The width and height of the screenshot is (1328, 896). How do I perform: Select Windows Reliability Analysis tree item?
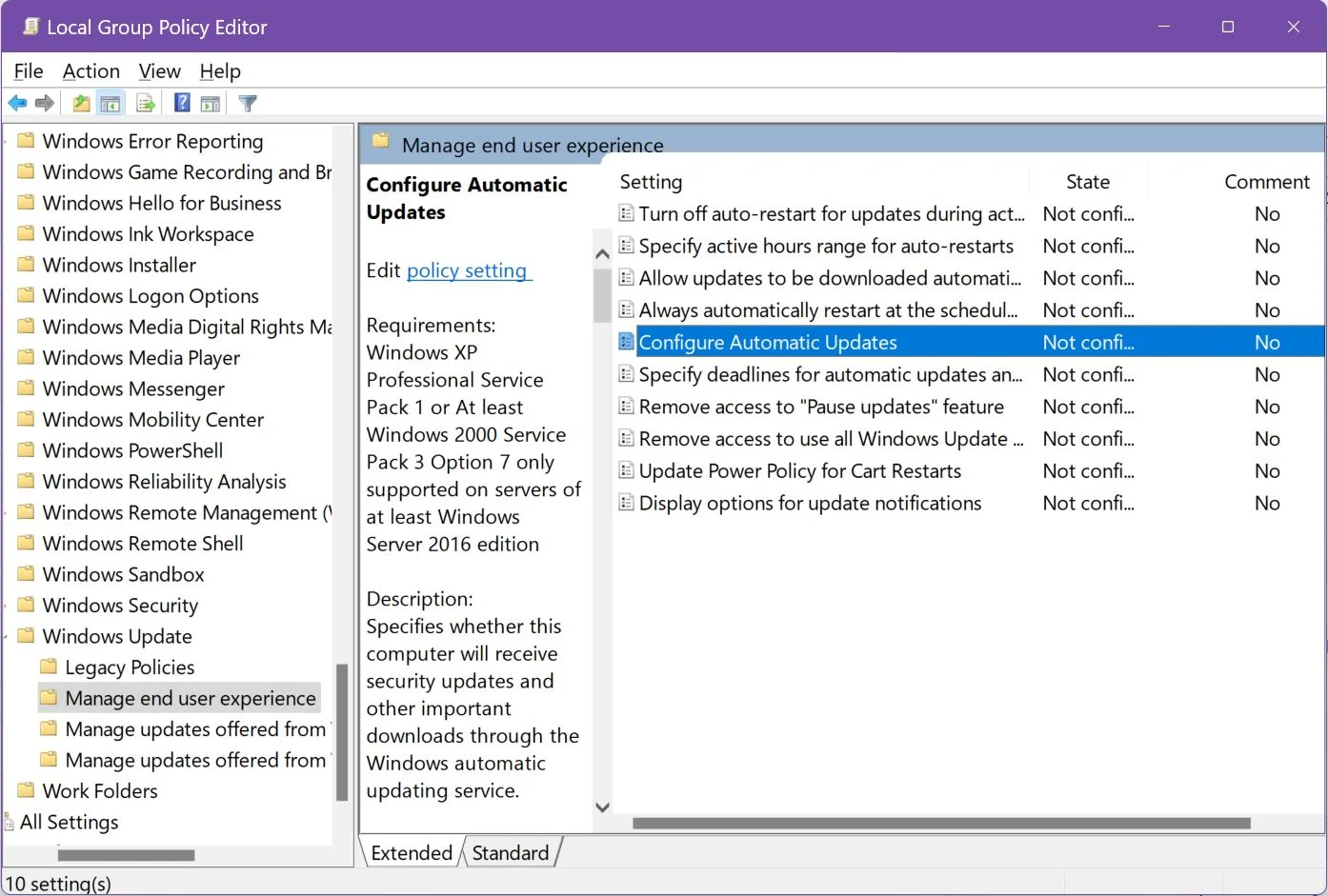pyautogui.click(x=164, y=482)
